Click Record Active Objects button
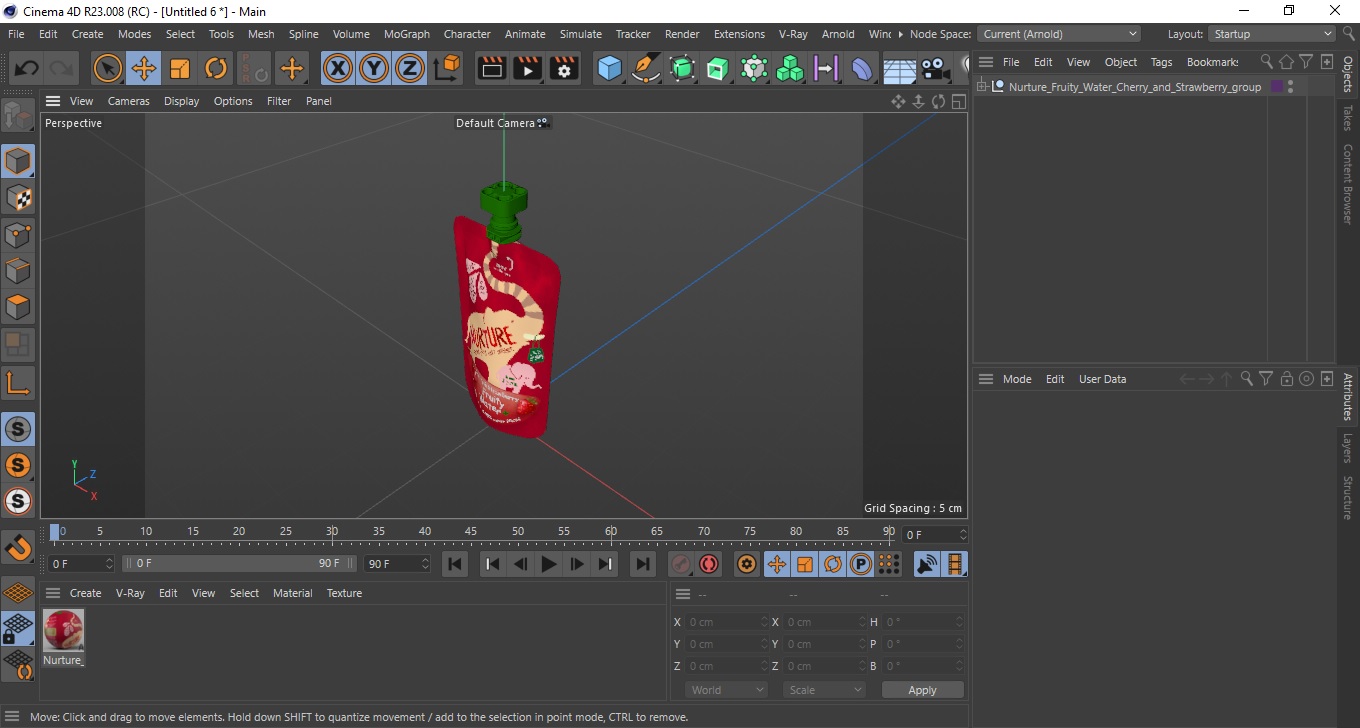Screen dimensions: 1360x728 [681, 564]
